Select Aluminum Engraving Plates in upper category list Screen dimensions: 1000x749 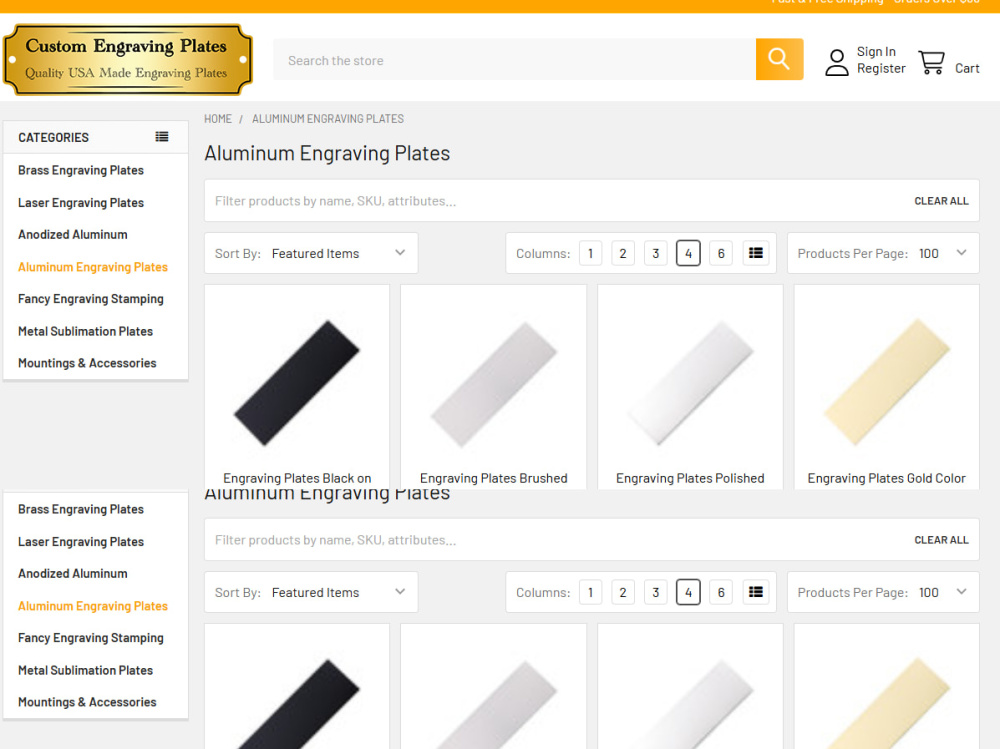[x=93, y=267]
